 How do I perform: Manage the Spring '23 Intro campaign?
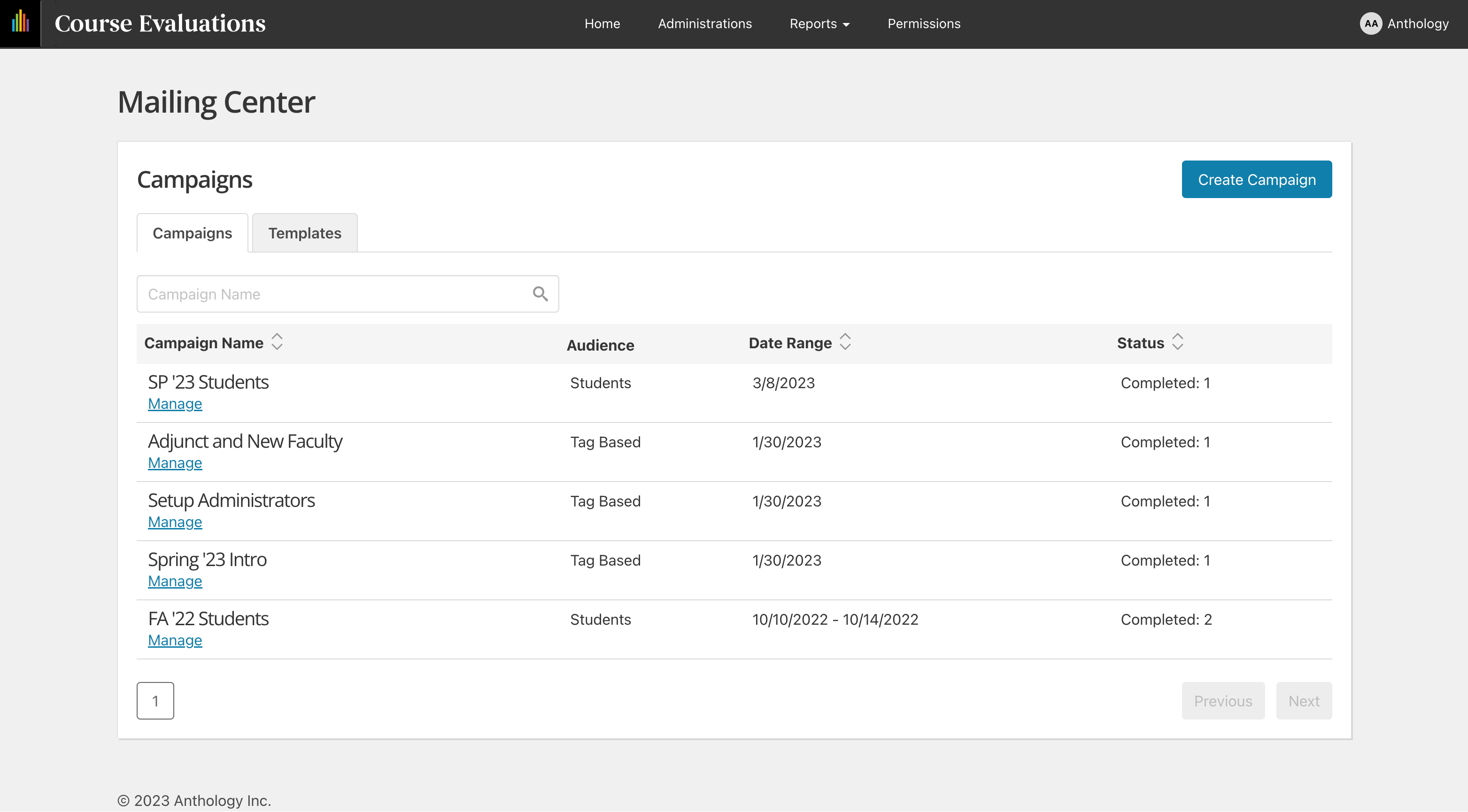175,582
